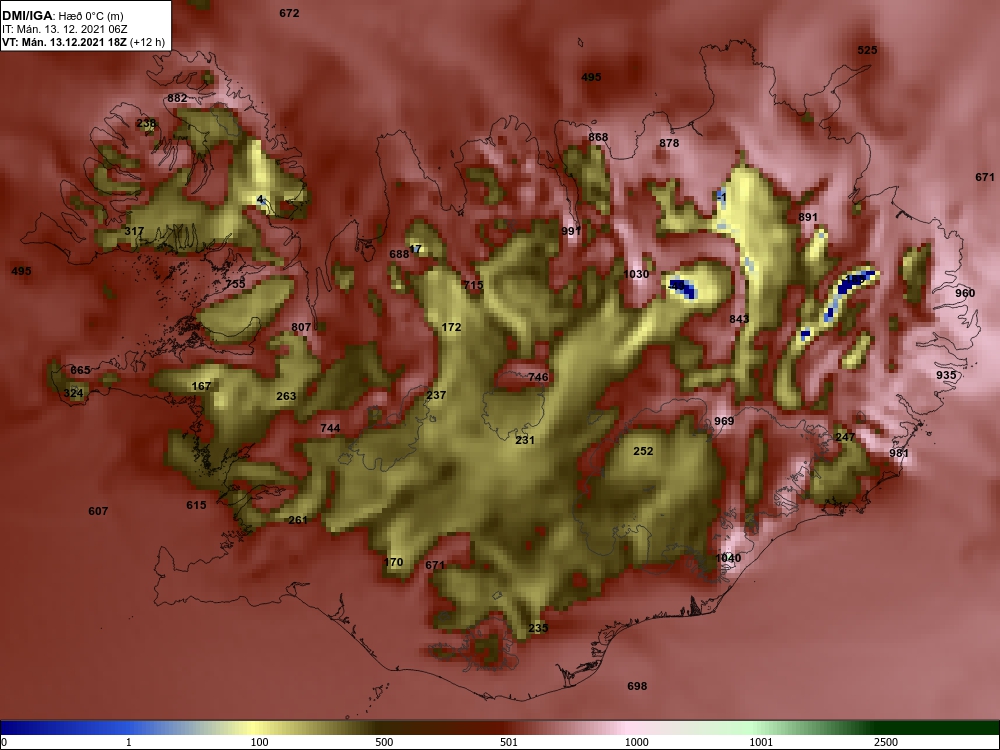Viewport: 1000px width, 750px height.
Task: Select the 807 height value
Action: pyautogui.click(x=301, y=327)
